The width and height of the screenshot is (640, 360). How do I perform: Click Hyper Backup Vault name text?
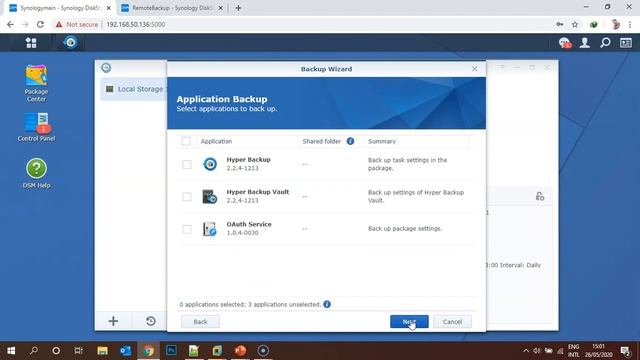258,192
